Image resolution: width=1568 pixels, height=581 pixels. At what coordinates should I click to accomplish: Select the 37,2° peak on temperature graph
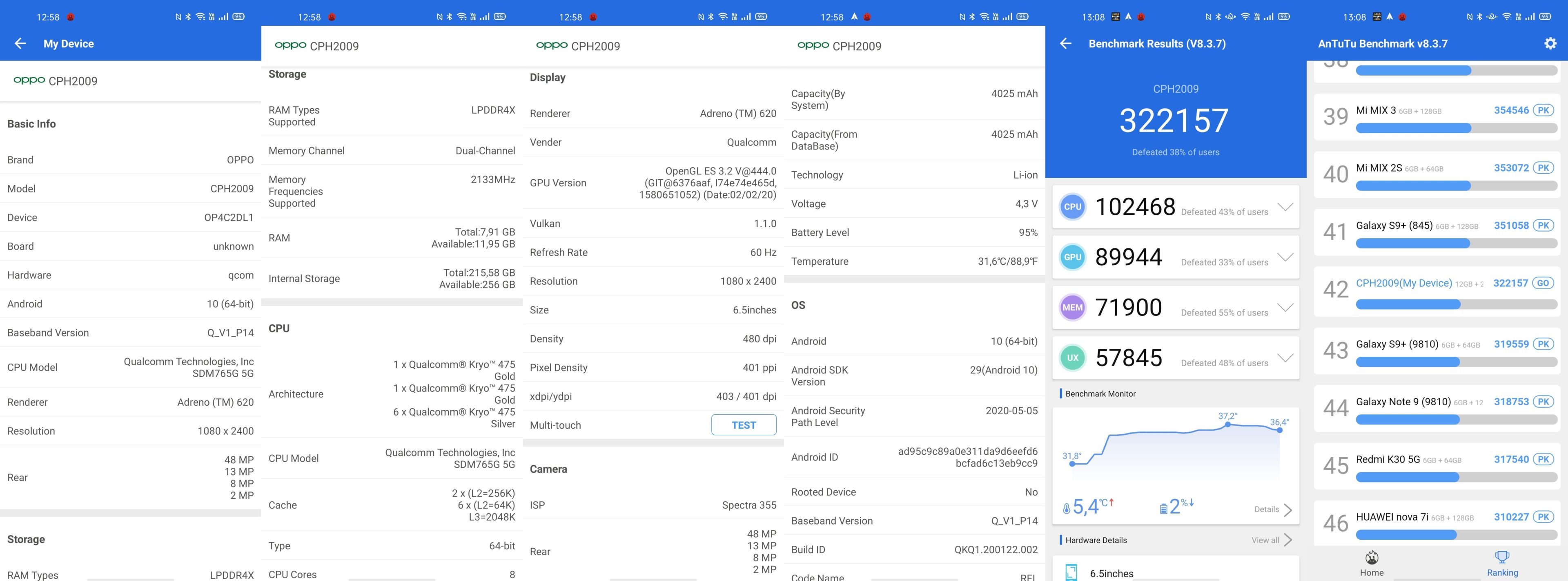click(1227, 424)
